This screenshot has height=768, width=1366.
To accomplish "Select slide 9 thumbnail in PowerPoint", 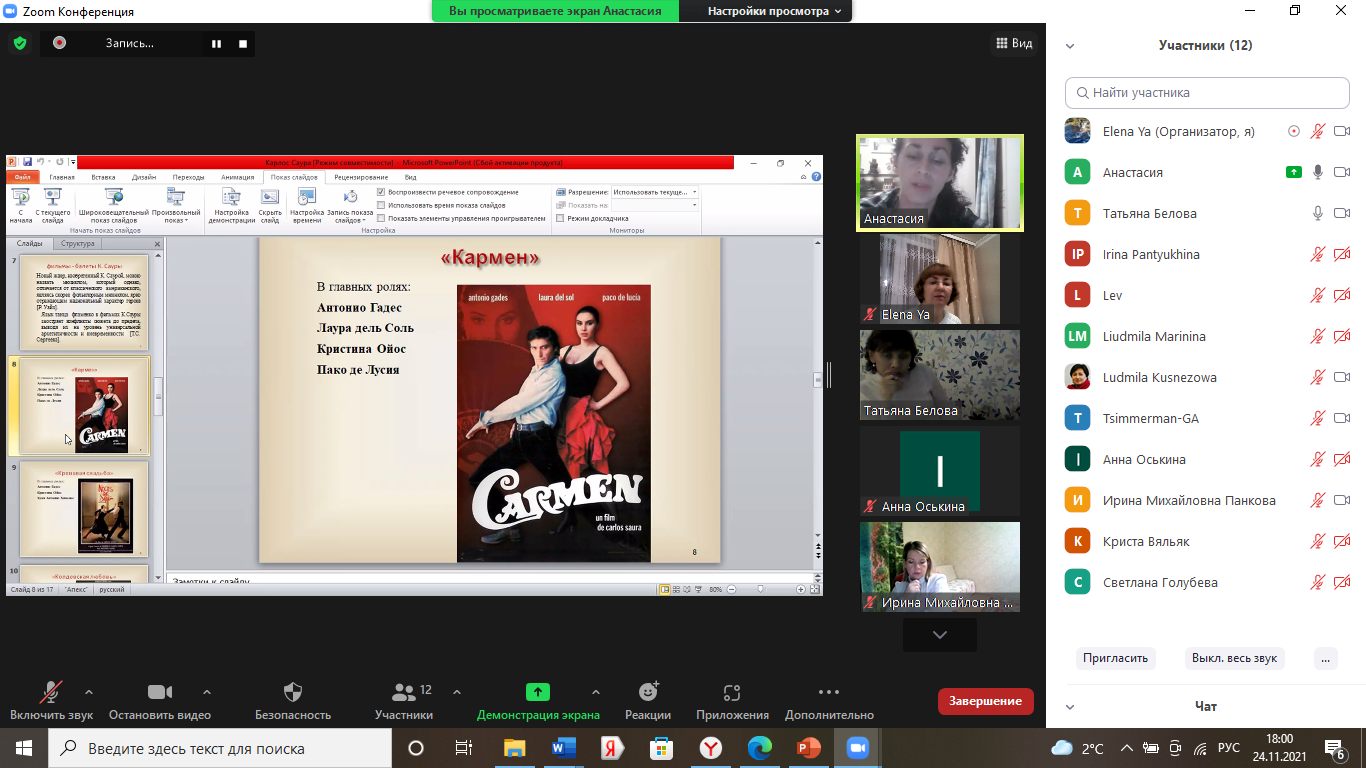I will [x=84, y=509].
